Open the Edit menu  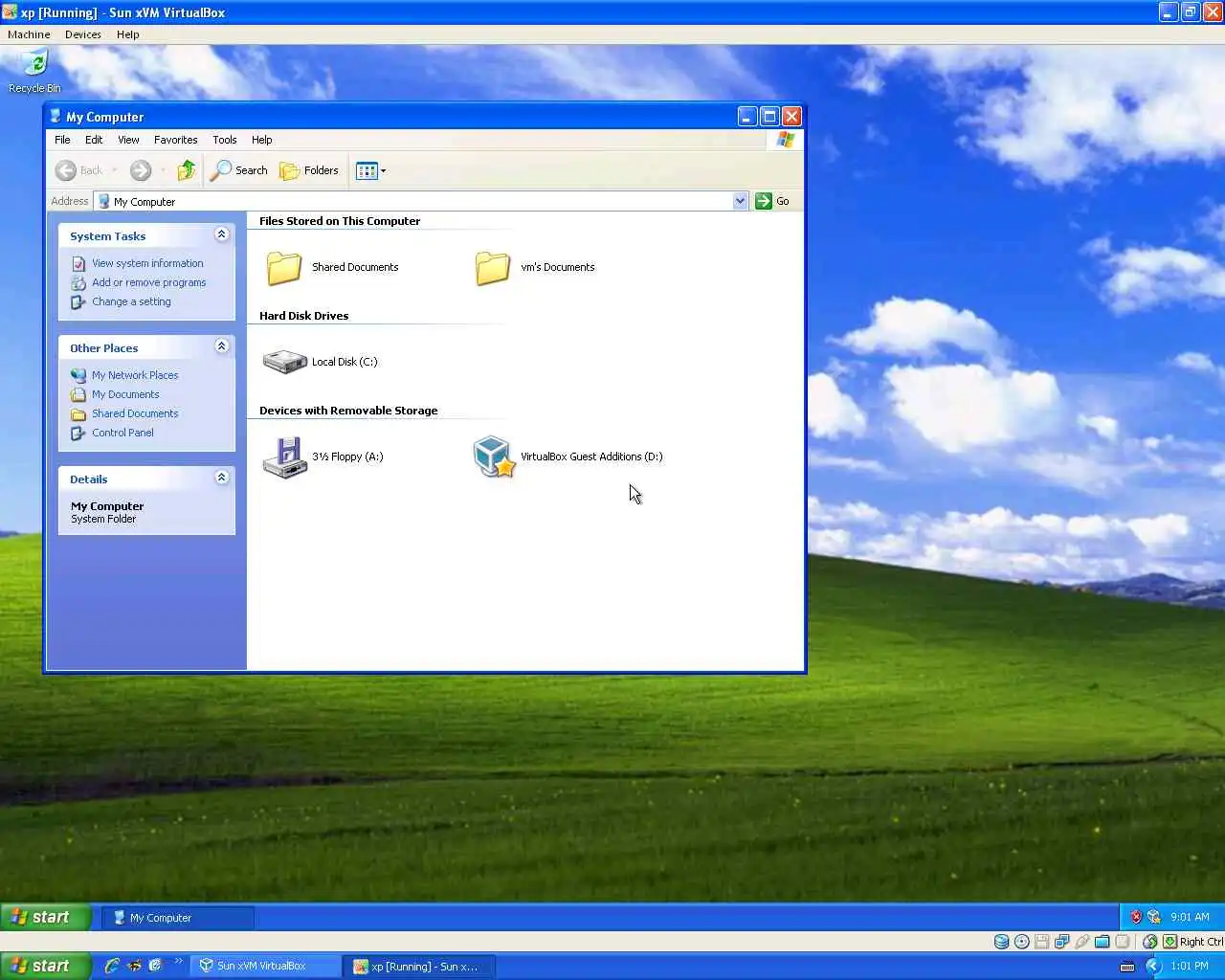[x=94, y=140]
